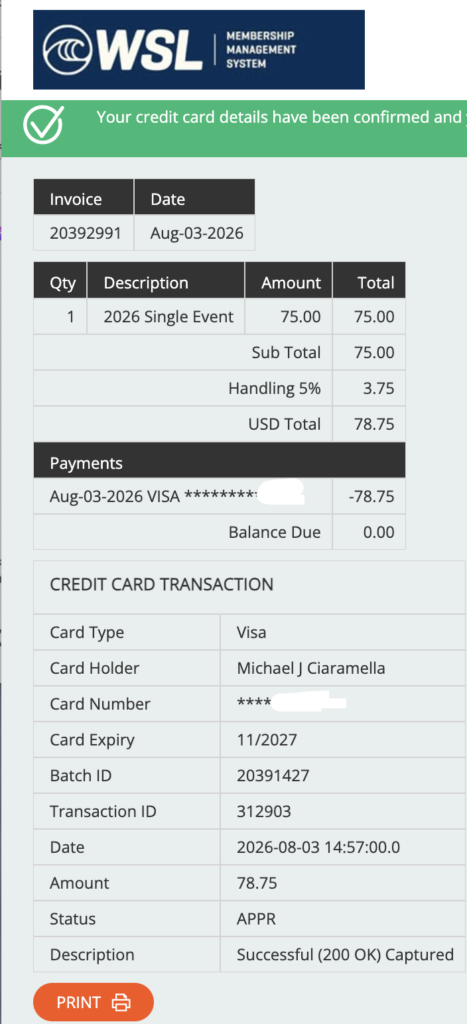Click the invoice number 20392991
This screenshot has height=1024, width=467.
pyautogui.click(x=85, y=233)
